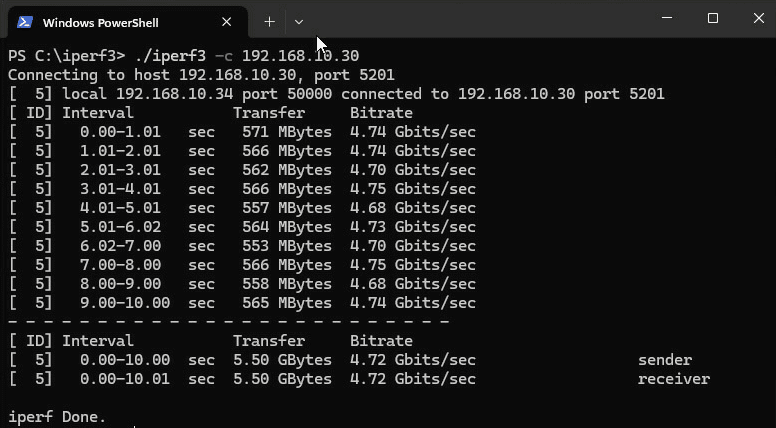
Task: Close the PowerShell terminal window
Action: coord(757,18)
